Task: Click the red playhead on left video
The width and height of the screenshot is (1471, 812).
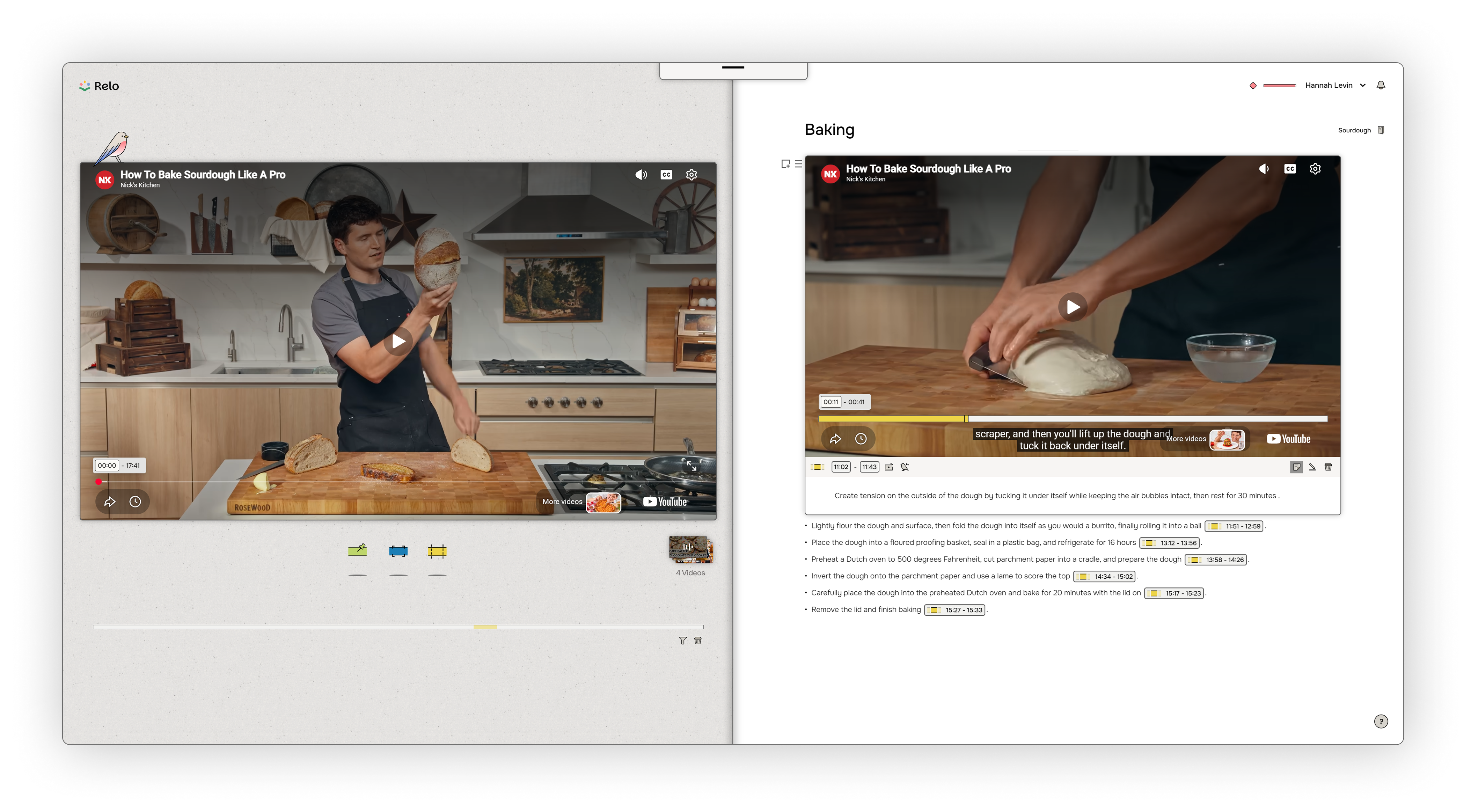Action: 99,482
